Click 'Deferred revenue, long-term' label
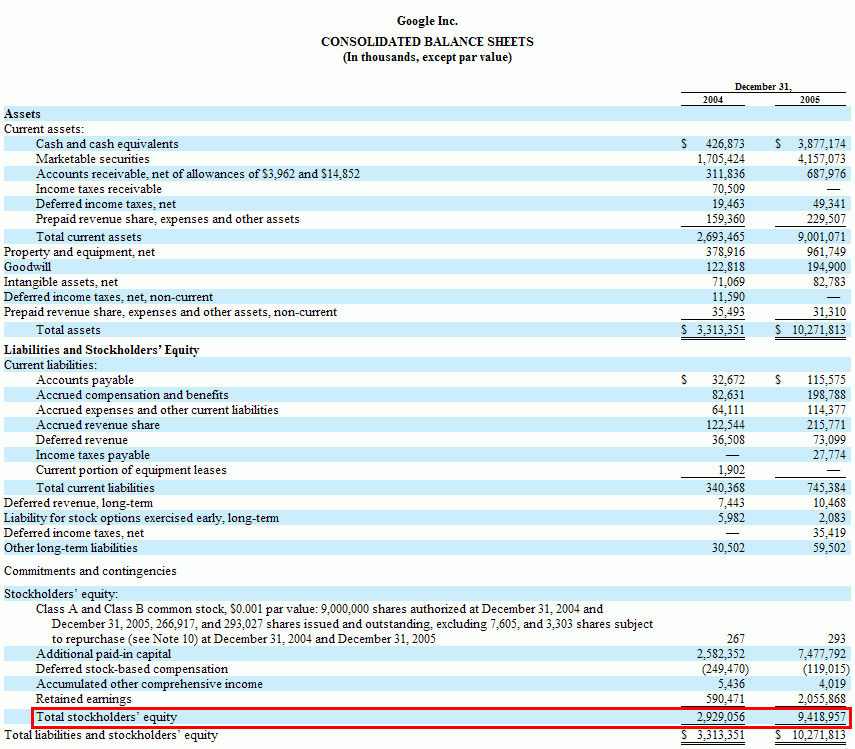The height and width of the screenshot is (749, 855). coord(78,503)
